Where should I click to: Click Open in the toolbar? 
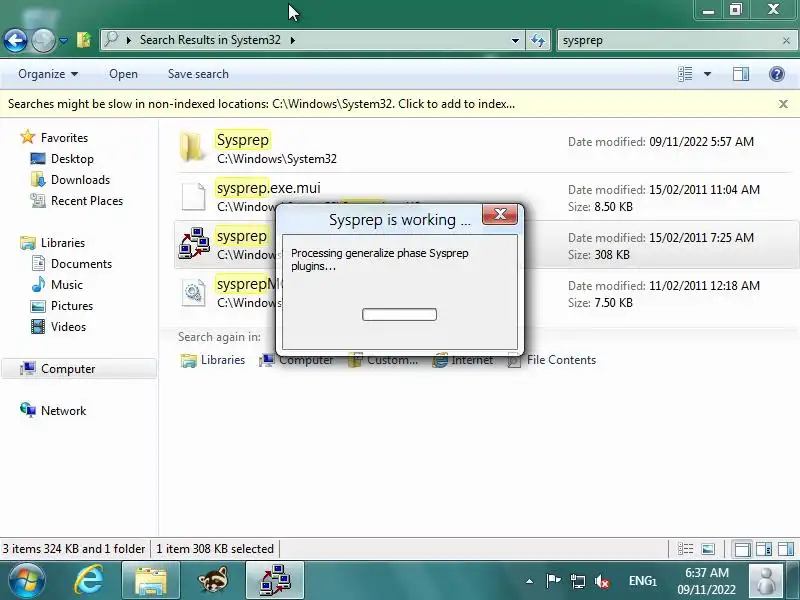123,74
